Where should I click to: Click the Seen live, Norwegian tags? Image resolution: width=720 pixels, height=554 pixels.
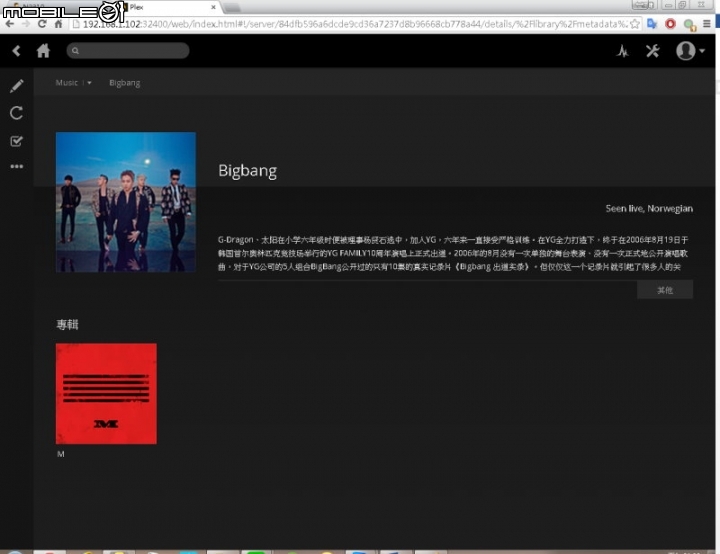649,209
